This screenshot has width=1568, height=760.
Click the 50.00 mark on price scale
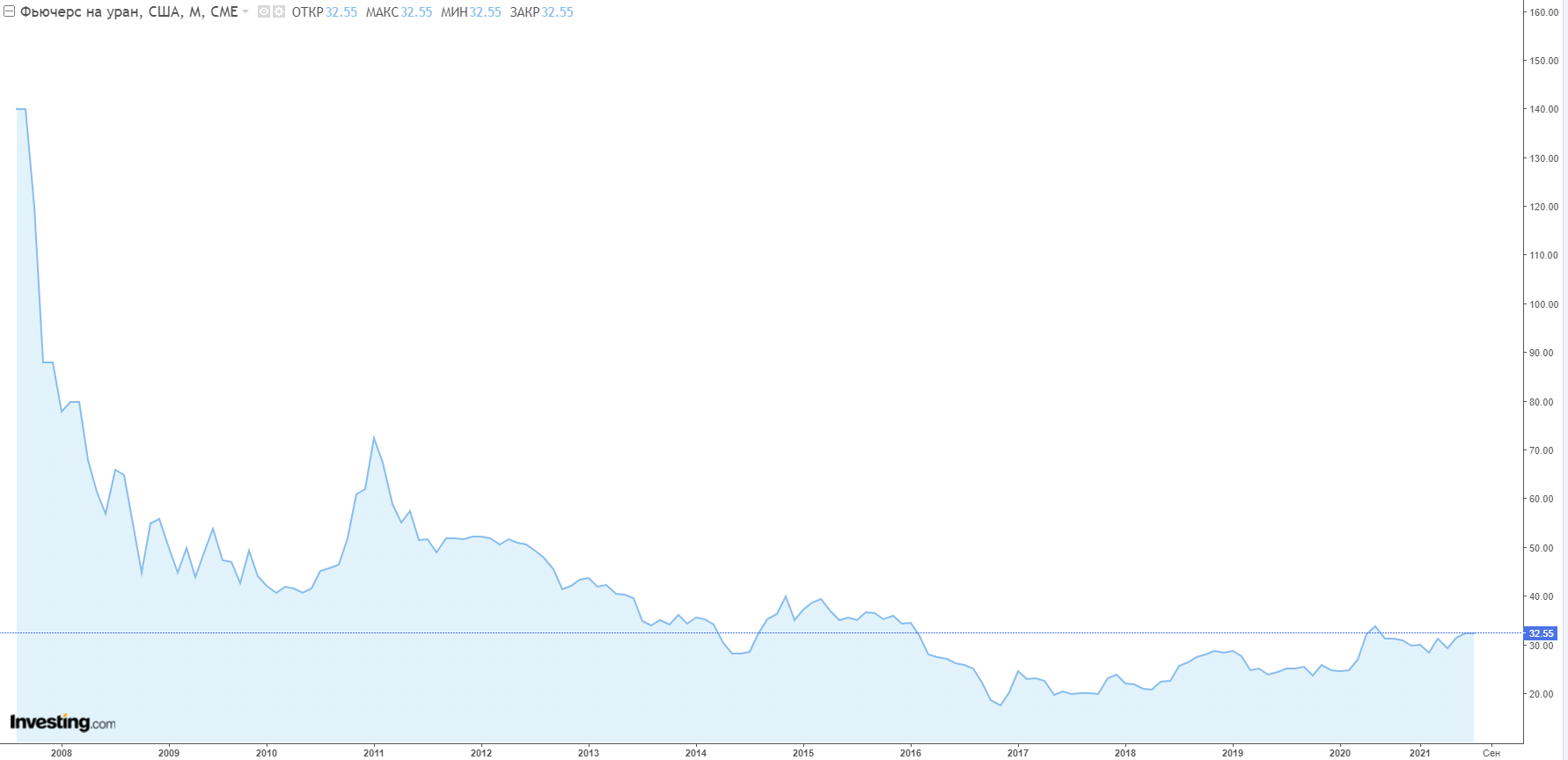coord(1542,548)
